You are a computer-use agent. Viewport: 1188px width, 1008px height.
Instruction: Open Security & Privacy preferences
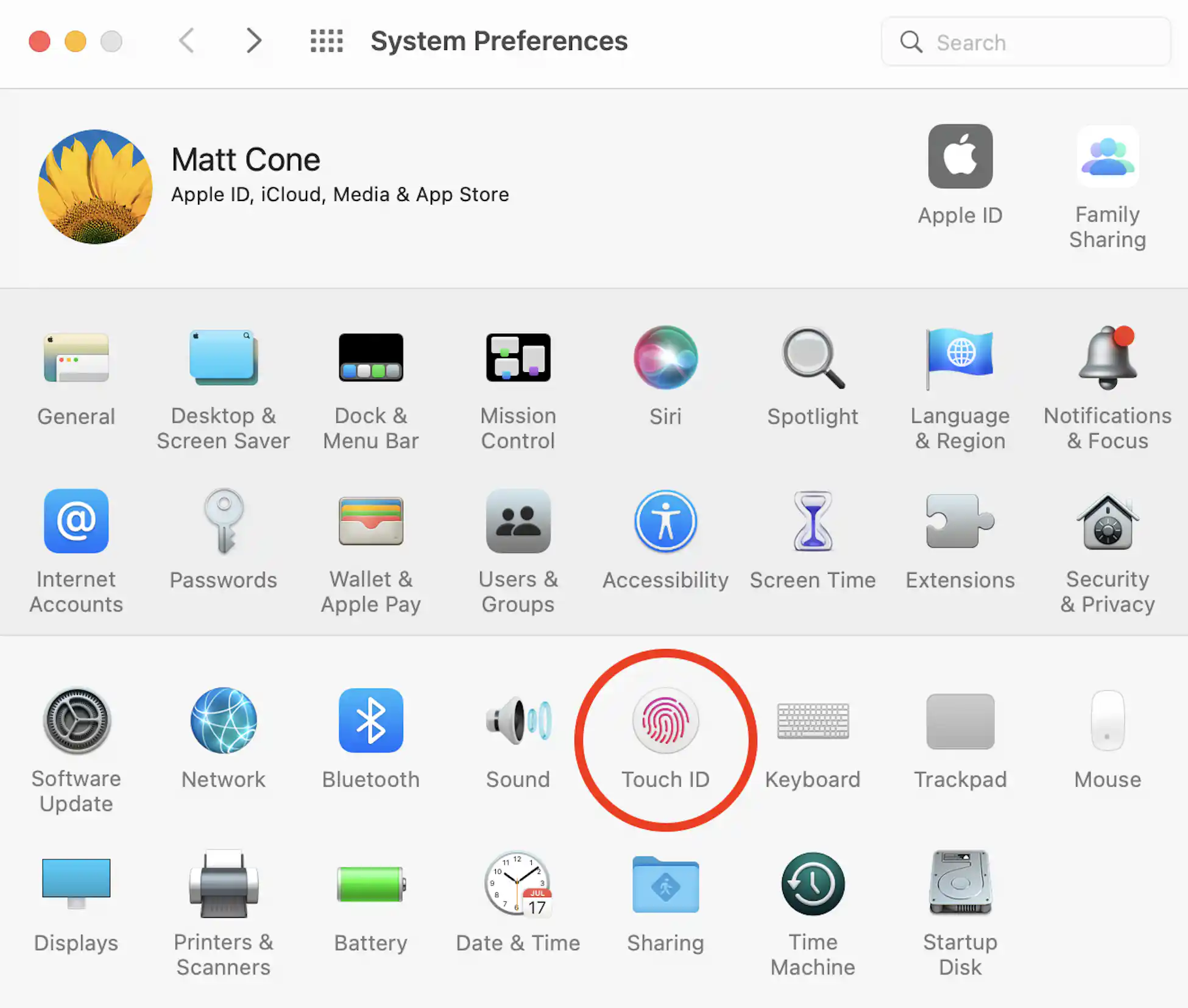coord(1106,521)
